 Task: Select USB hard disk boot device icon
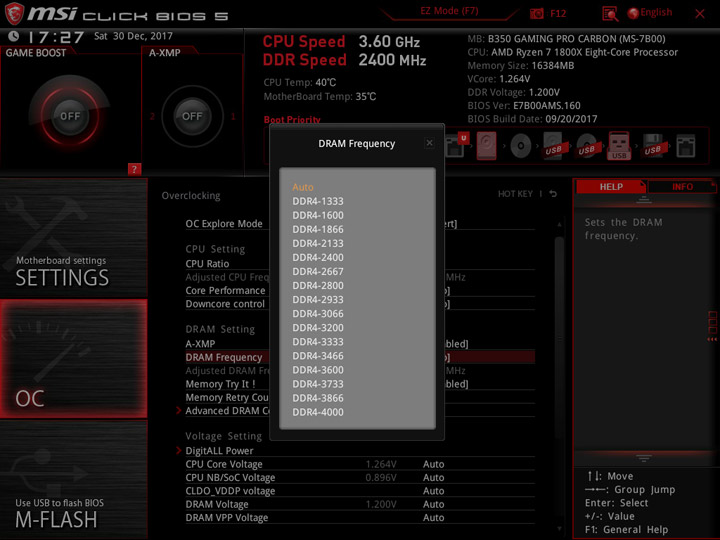click(553, 146)
